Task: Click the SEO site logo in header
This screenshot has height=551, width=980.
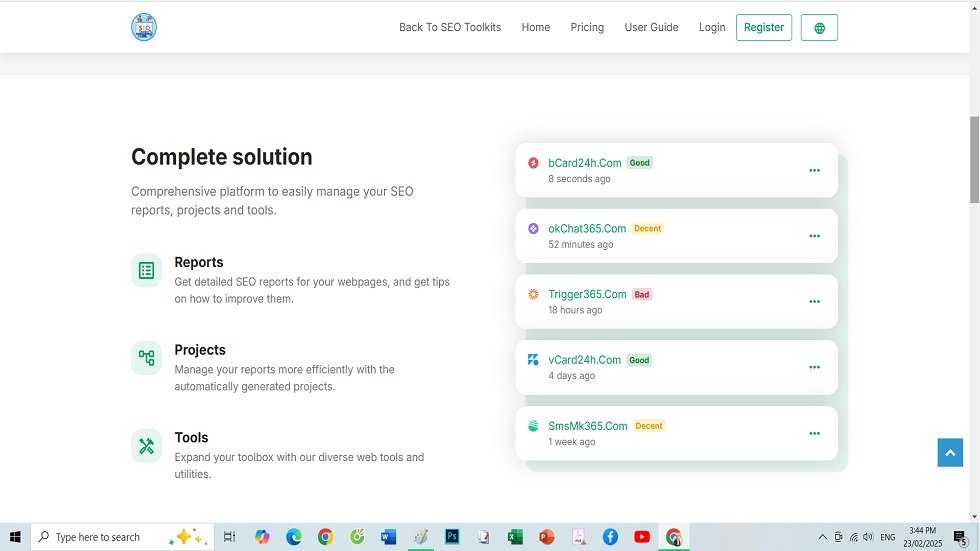Action: [144, 27]
